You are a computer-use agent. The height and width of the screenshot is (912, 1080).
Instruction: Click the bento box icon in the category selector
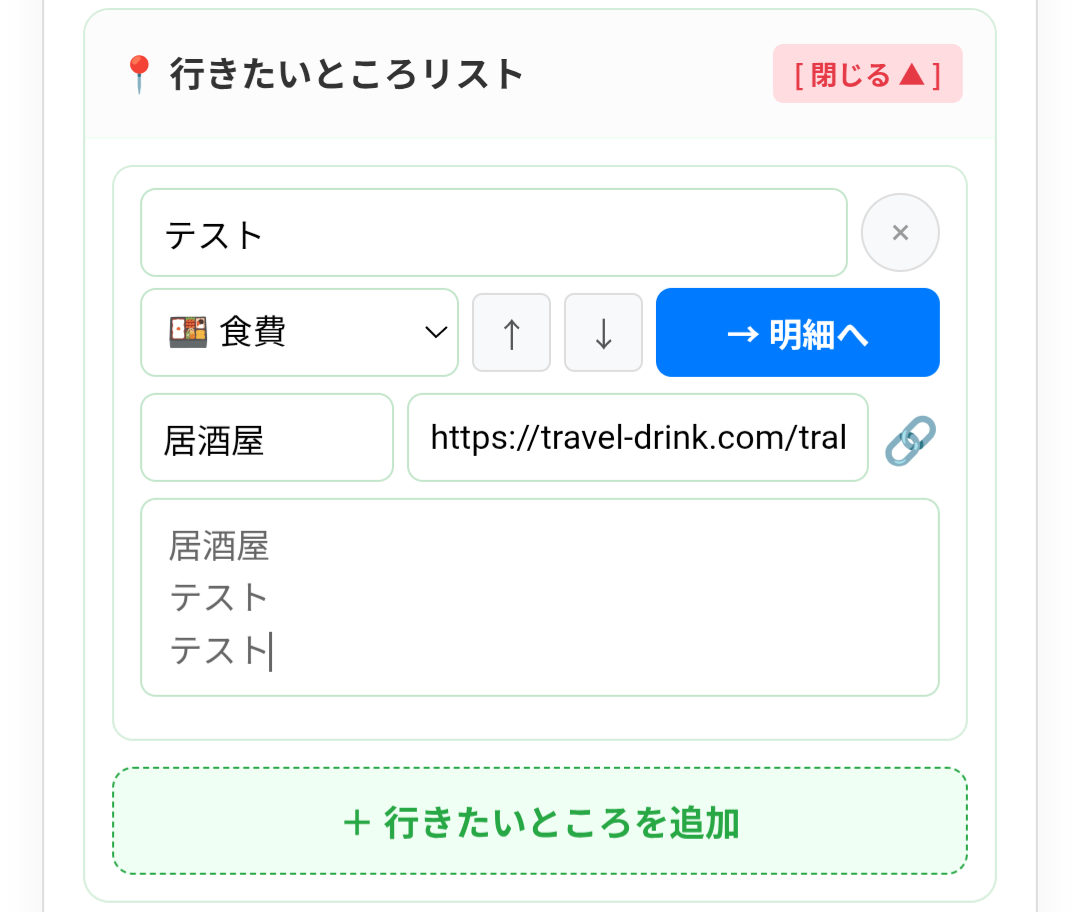tap(188, 333)
